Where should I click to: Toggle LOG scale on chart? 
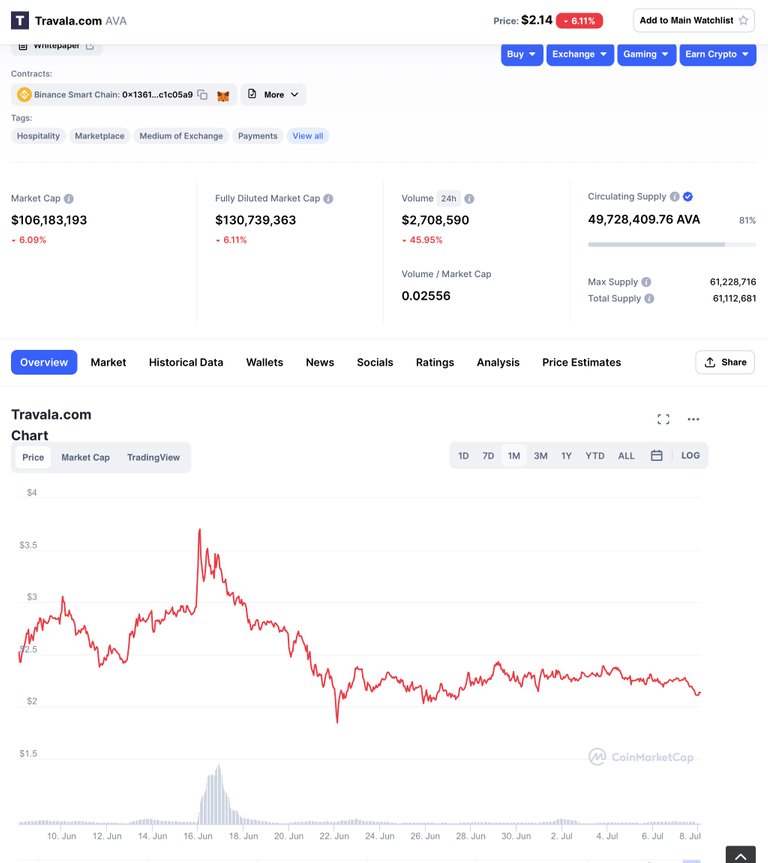pos(690,456)
